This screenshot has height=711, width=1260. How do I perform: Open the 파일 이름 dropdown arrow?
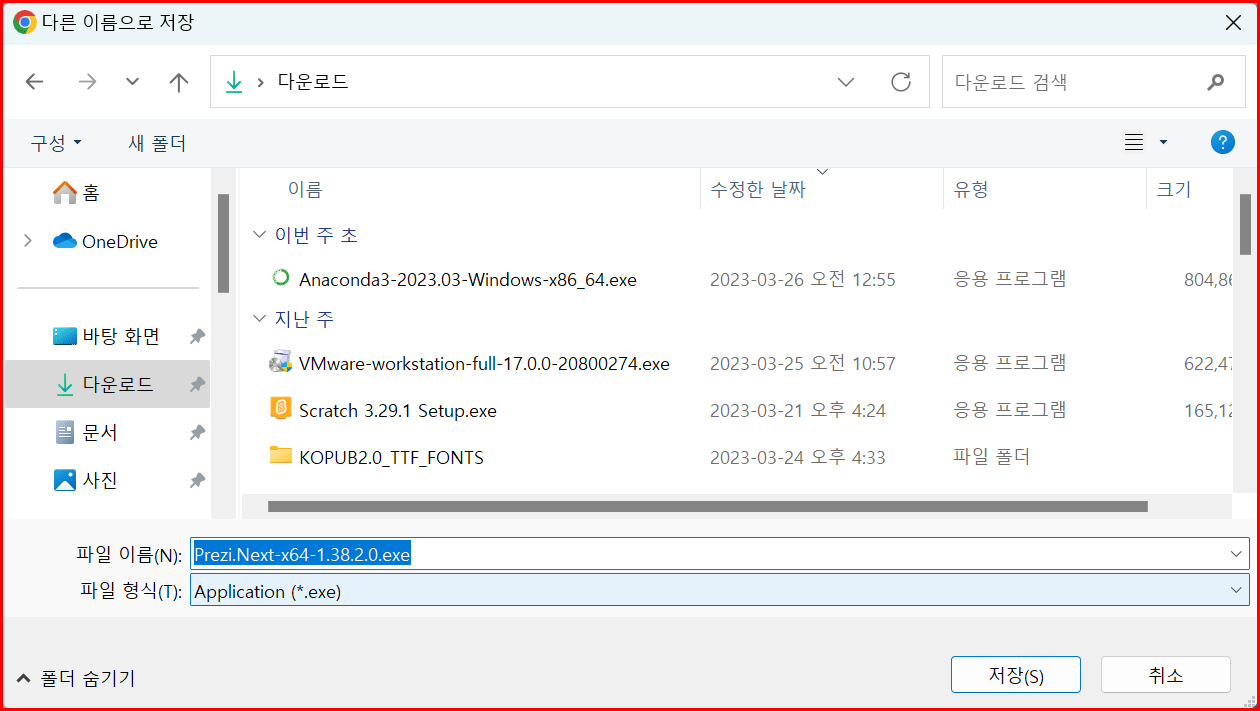(1236, 553)
